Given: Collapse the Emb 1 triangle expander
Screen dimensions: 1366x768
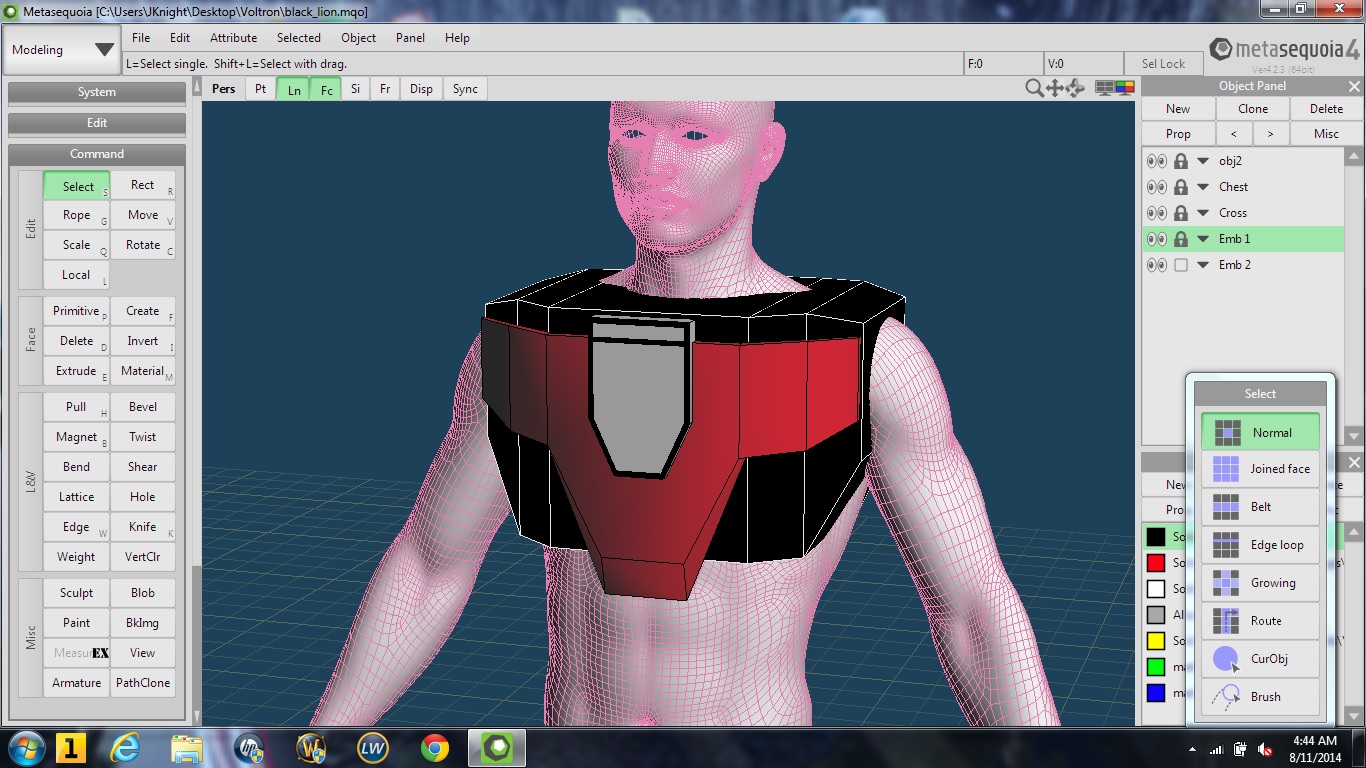Looking at the screenshot, I should tap(1203, 239).
